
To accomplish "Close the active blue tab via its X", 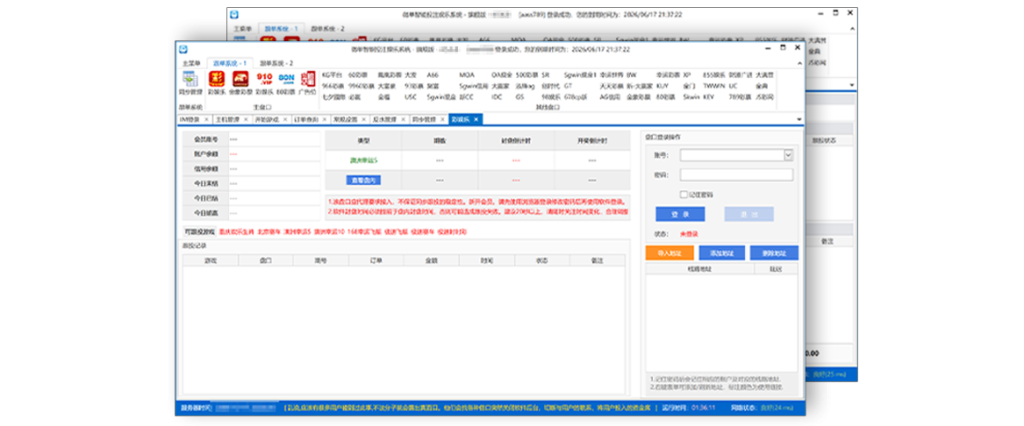I will (478, 119).
